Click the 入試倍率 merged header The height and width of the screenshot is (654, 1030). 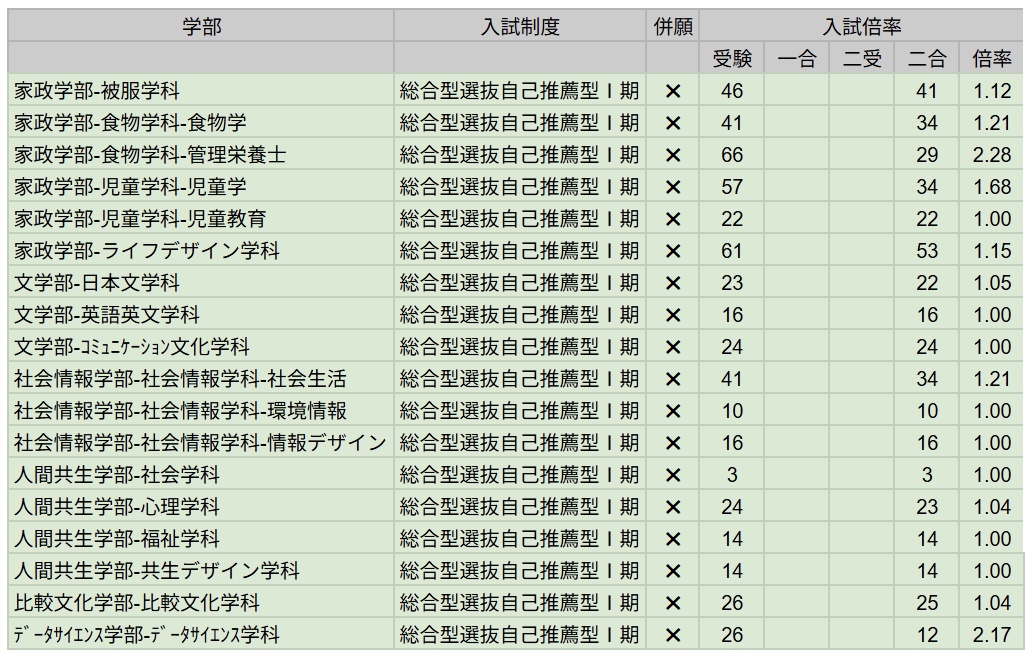pos(861,27)
